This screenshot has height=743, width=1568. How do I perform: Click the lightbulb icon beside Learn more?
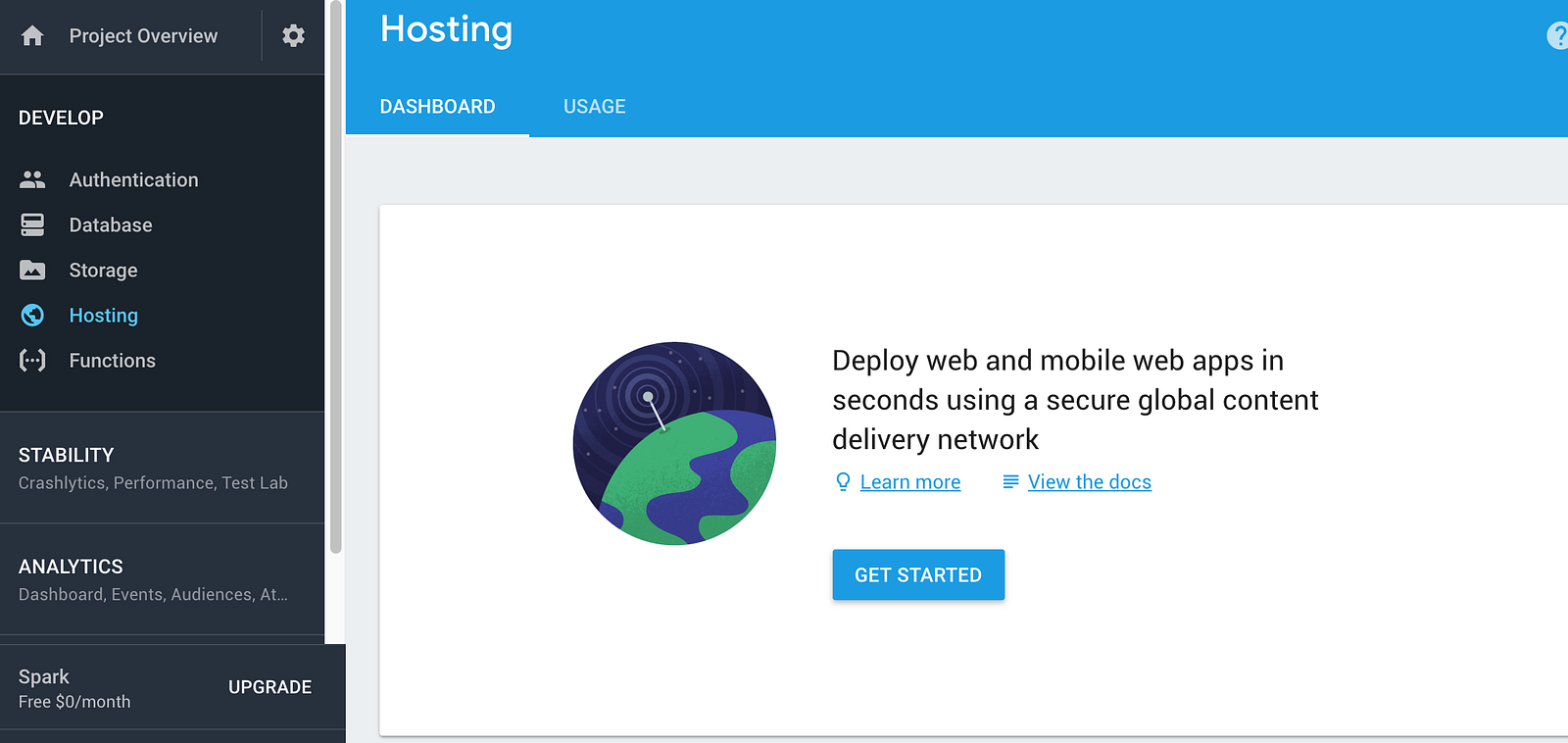pos(843,482)
